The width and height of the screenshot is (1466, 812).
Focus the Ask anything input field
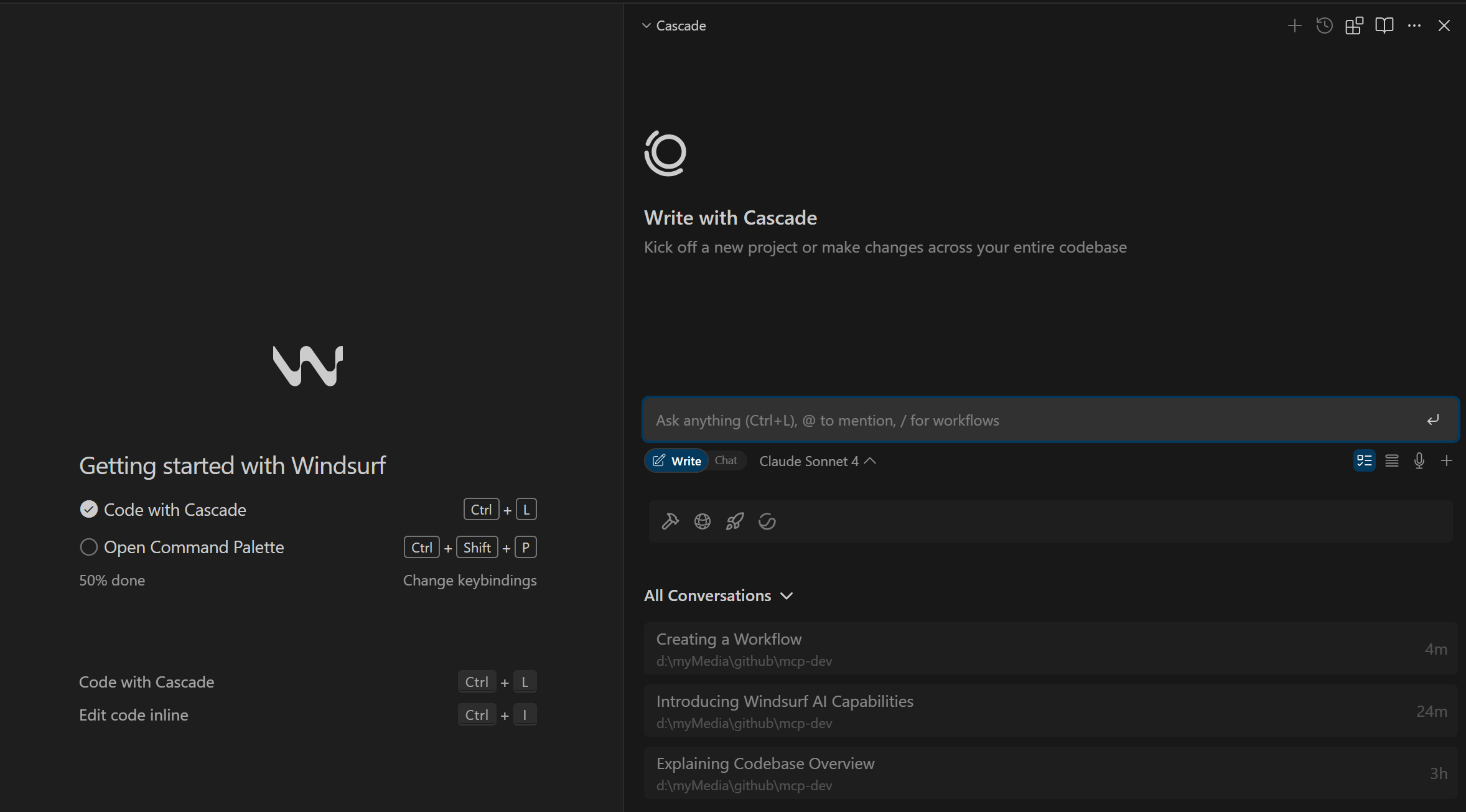(x=1033, y=421)
